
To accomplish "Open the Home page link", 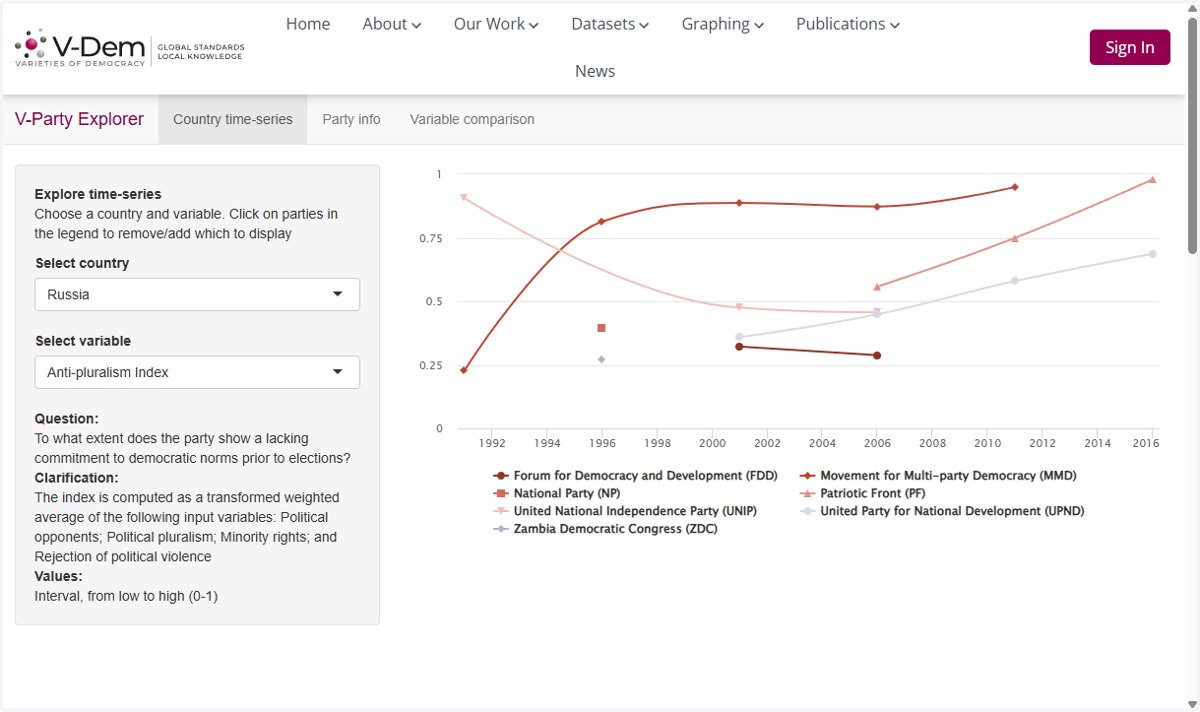I will click(308, 24).
